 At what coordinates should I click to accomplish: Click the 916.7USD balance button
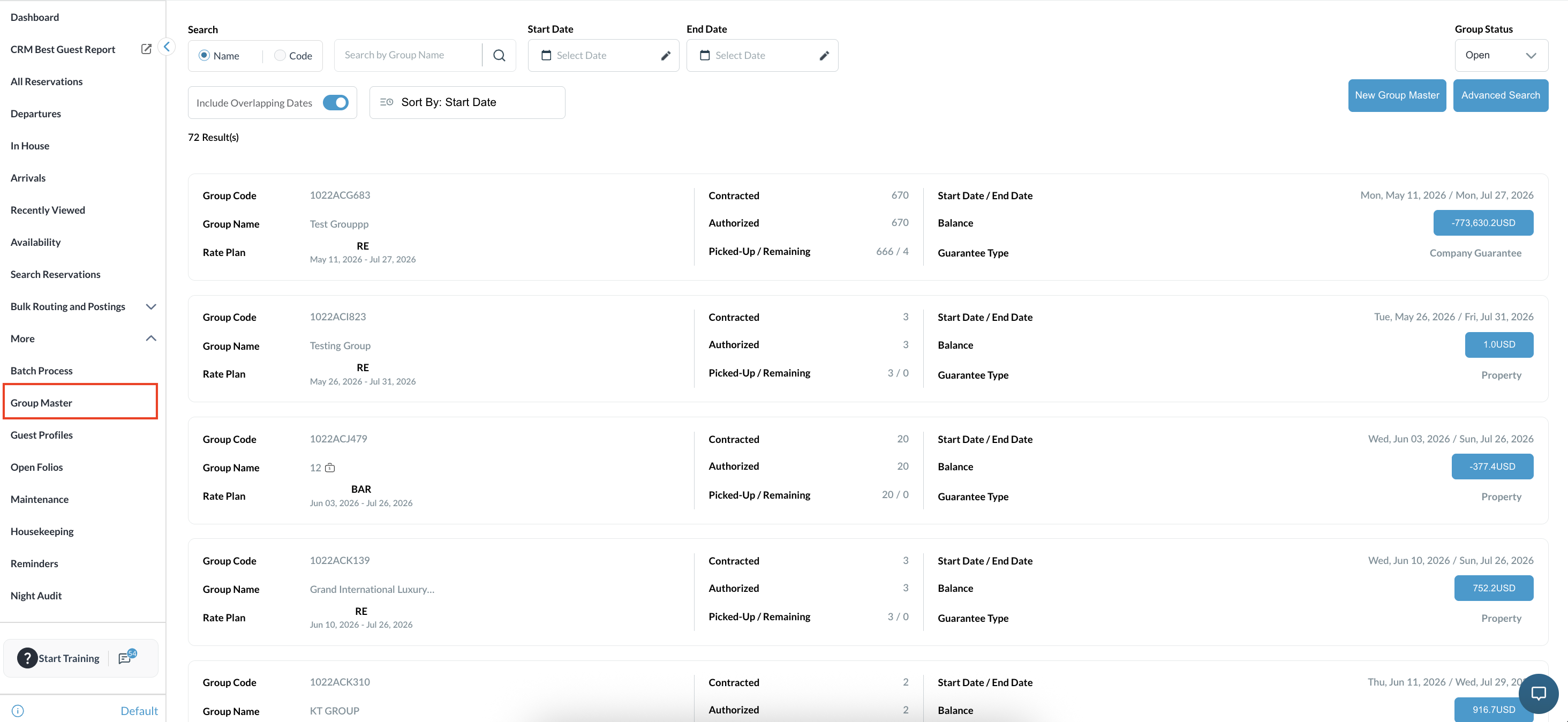(1493, 709)
